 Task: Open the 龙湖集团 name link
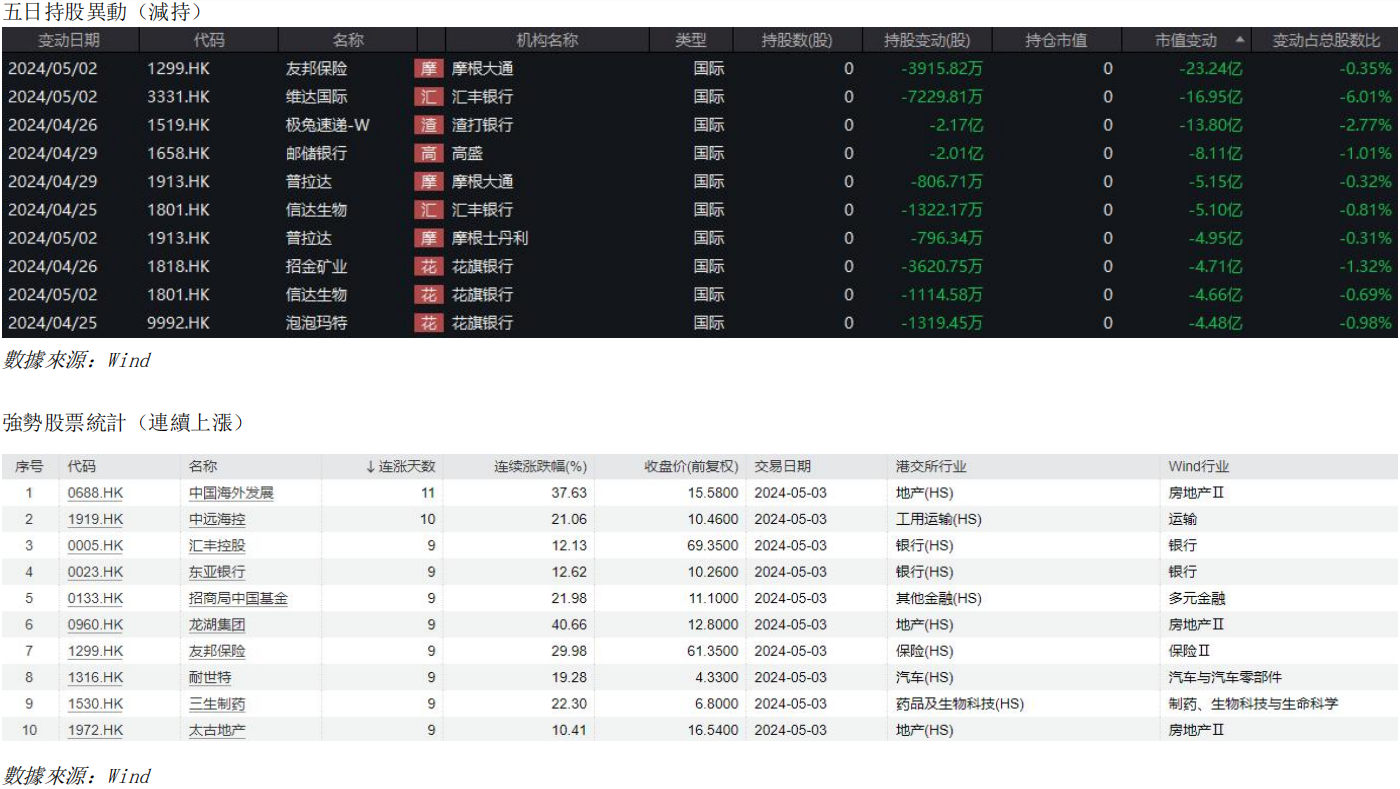pos(217,625)
